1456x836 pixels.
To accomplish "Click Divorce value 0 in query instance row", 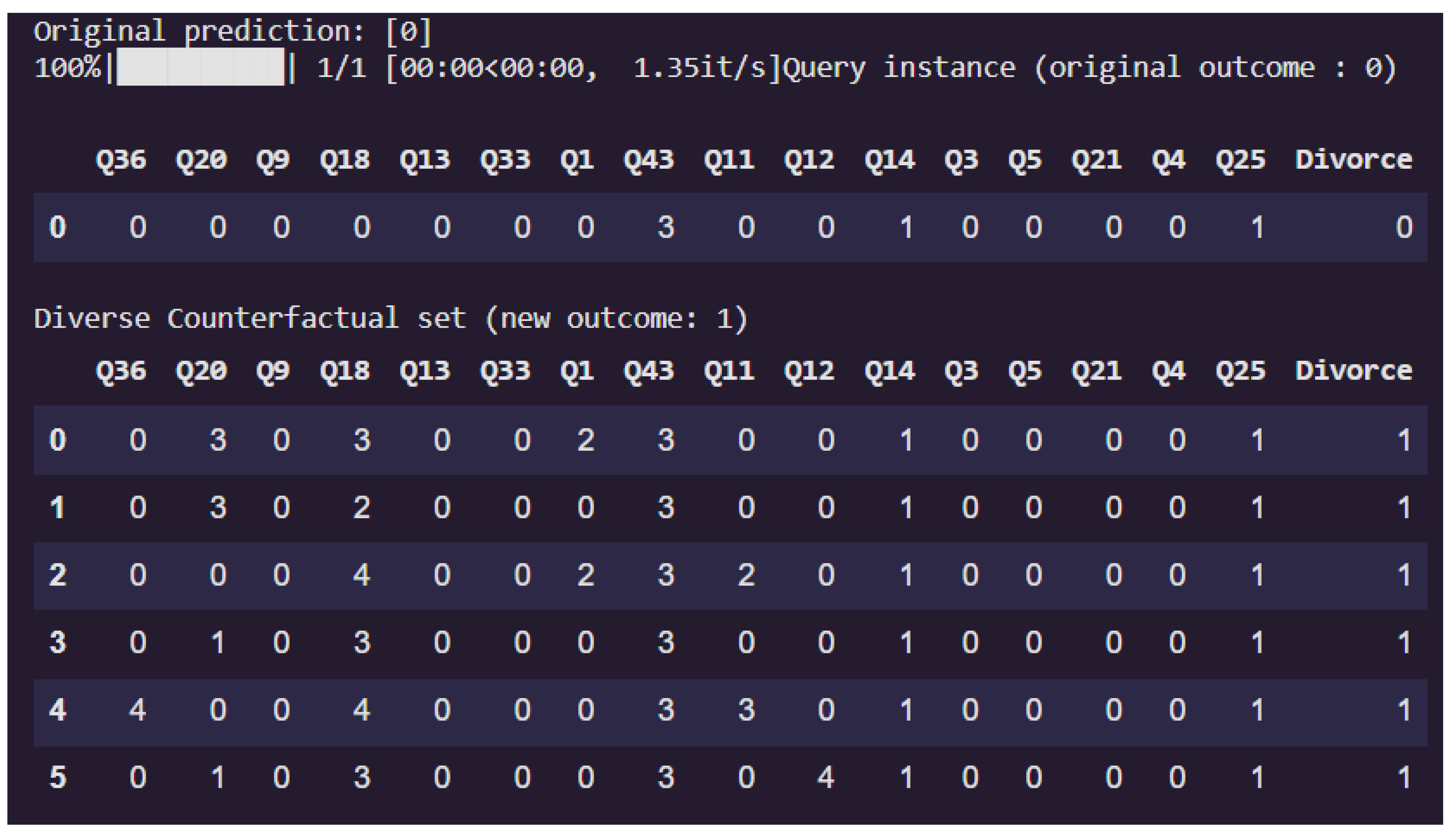I will click(x=1404, y=228).
